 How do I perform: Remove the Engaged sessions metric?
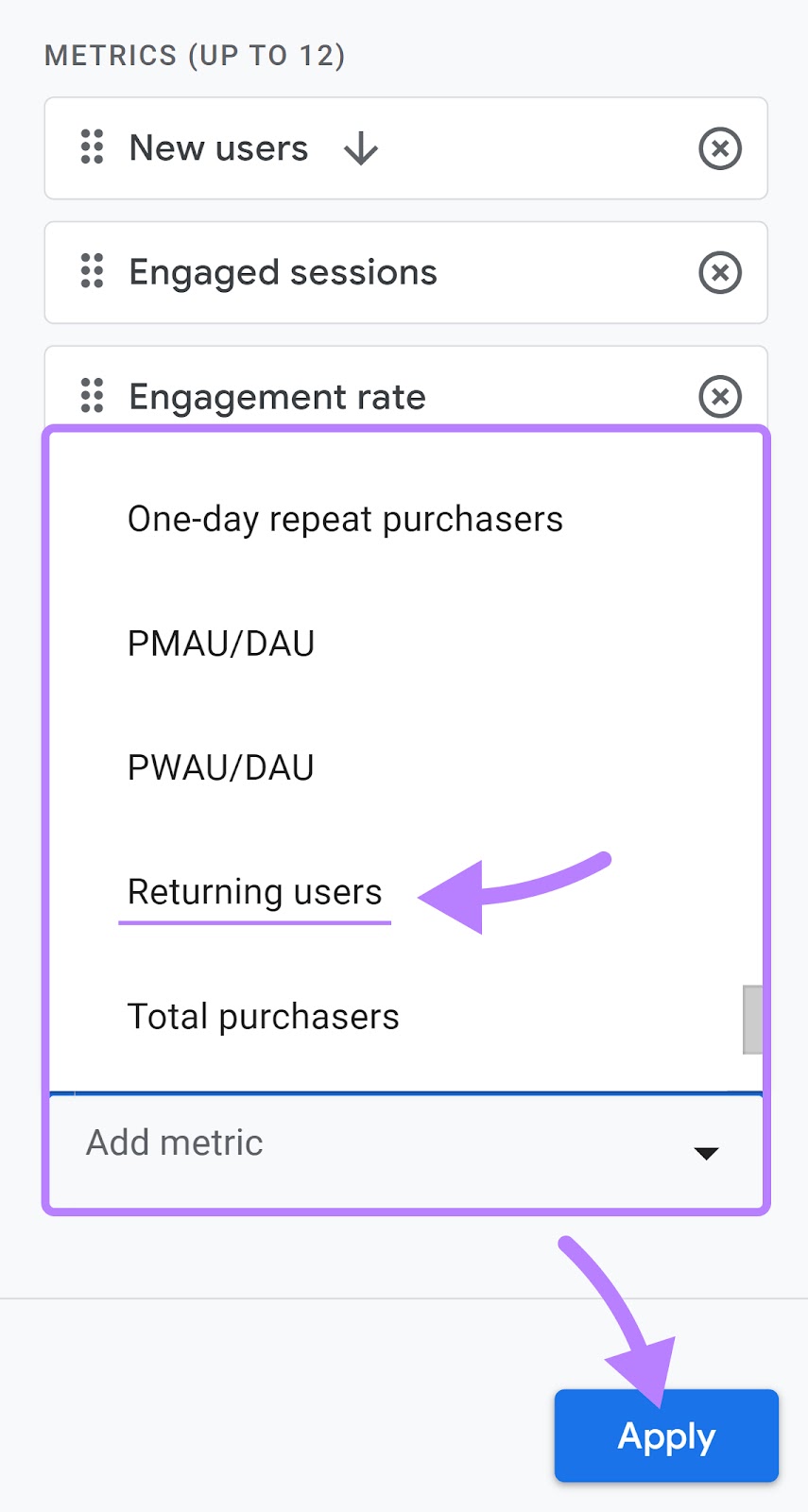coord(720,273)
